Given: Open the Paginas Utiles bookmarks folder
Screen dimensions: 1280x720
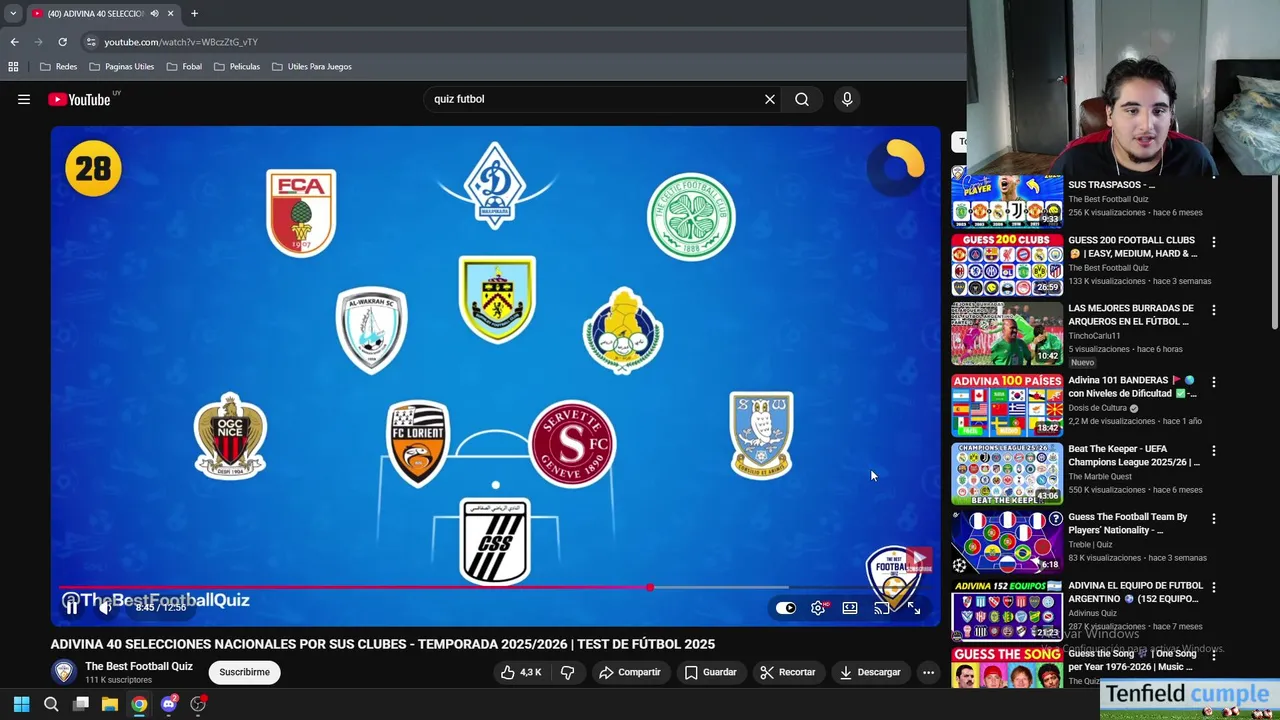Looking at the screenshot, I should point(121,67).
